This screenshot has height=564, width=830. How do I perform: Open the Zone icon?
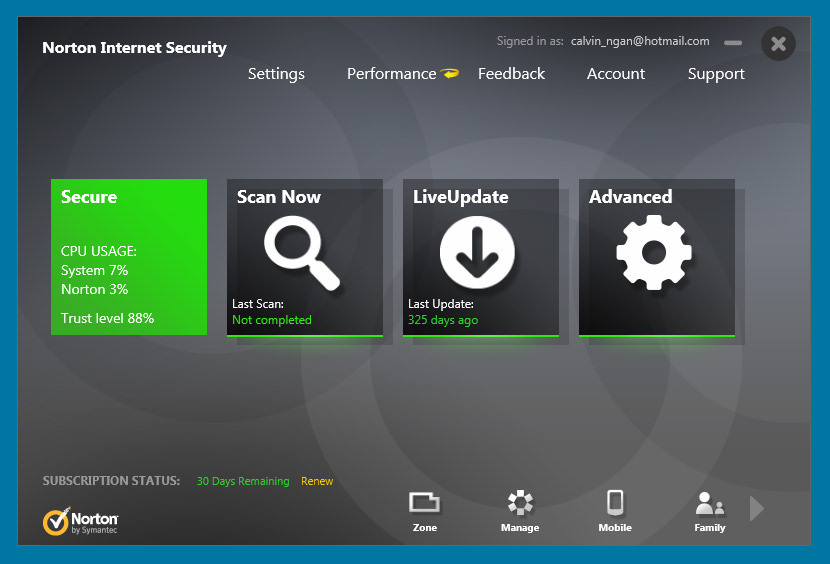pyautogui.click(x=425, y=503)
